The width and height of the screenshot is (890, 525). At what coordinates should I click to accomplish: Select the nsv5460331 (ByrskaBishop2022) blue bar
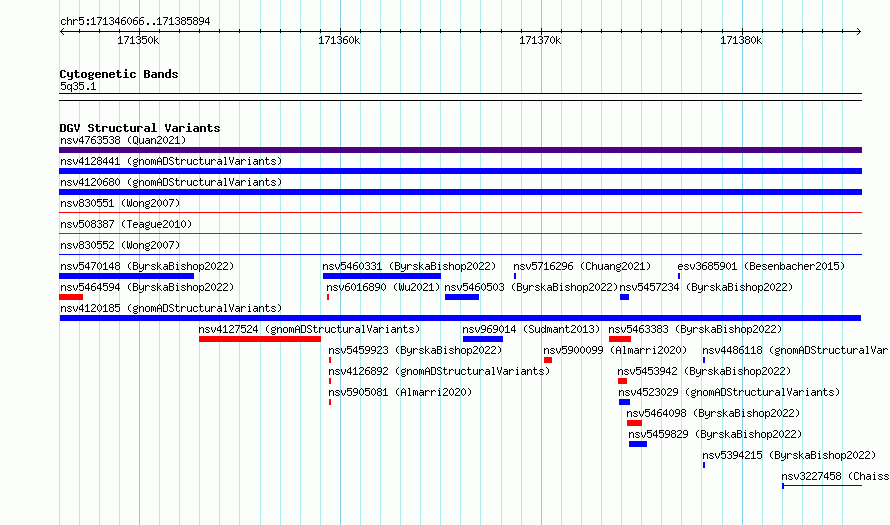point(382,276)
